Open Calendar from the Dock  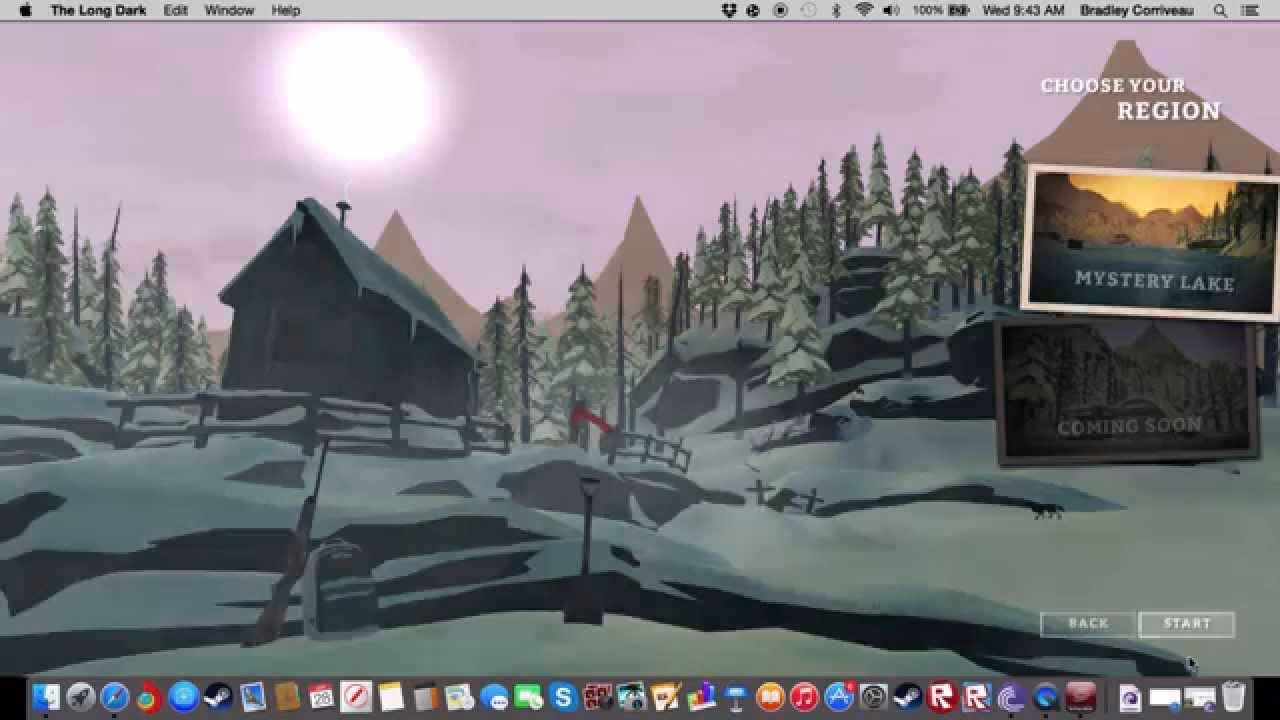(321, 696)
